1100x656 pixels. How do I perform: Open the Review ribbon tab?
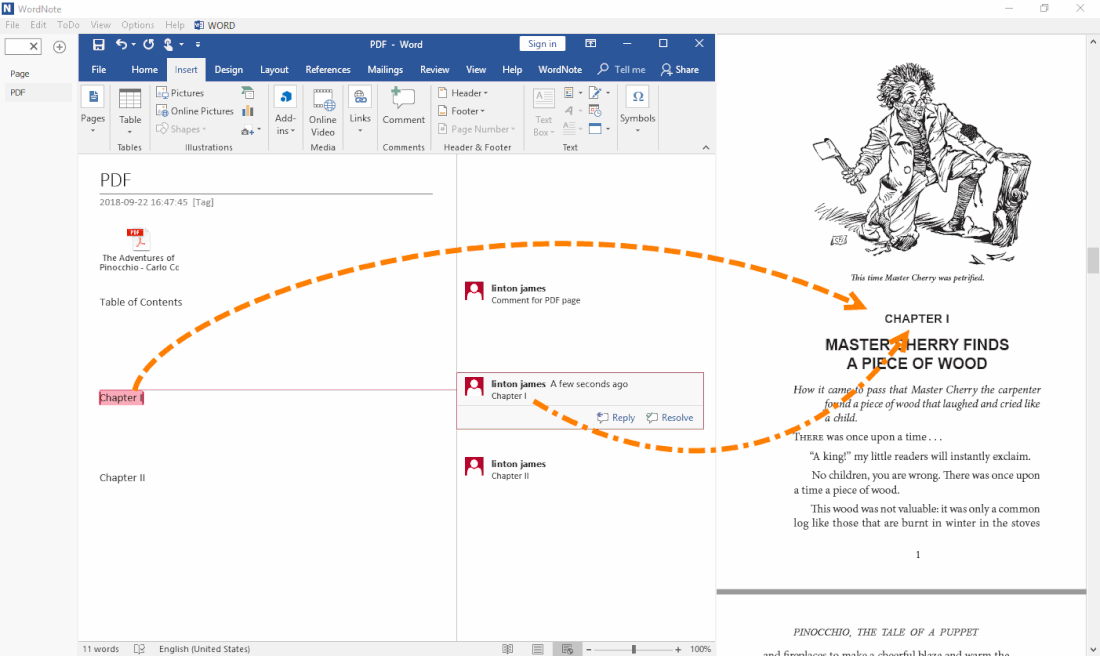coord(434,69)
